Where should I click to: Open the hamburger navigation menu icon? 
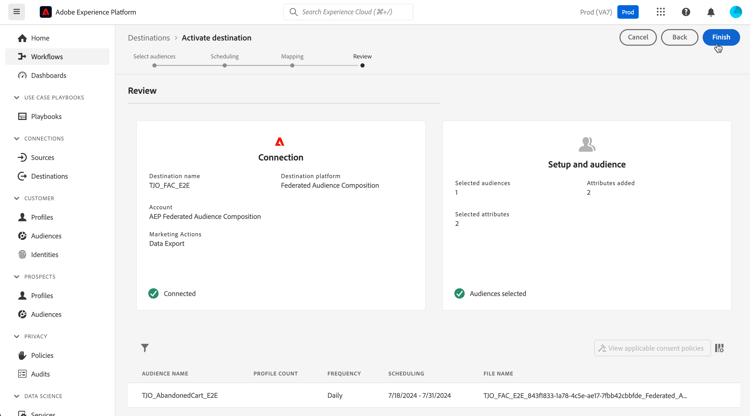(17, 12)
